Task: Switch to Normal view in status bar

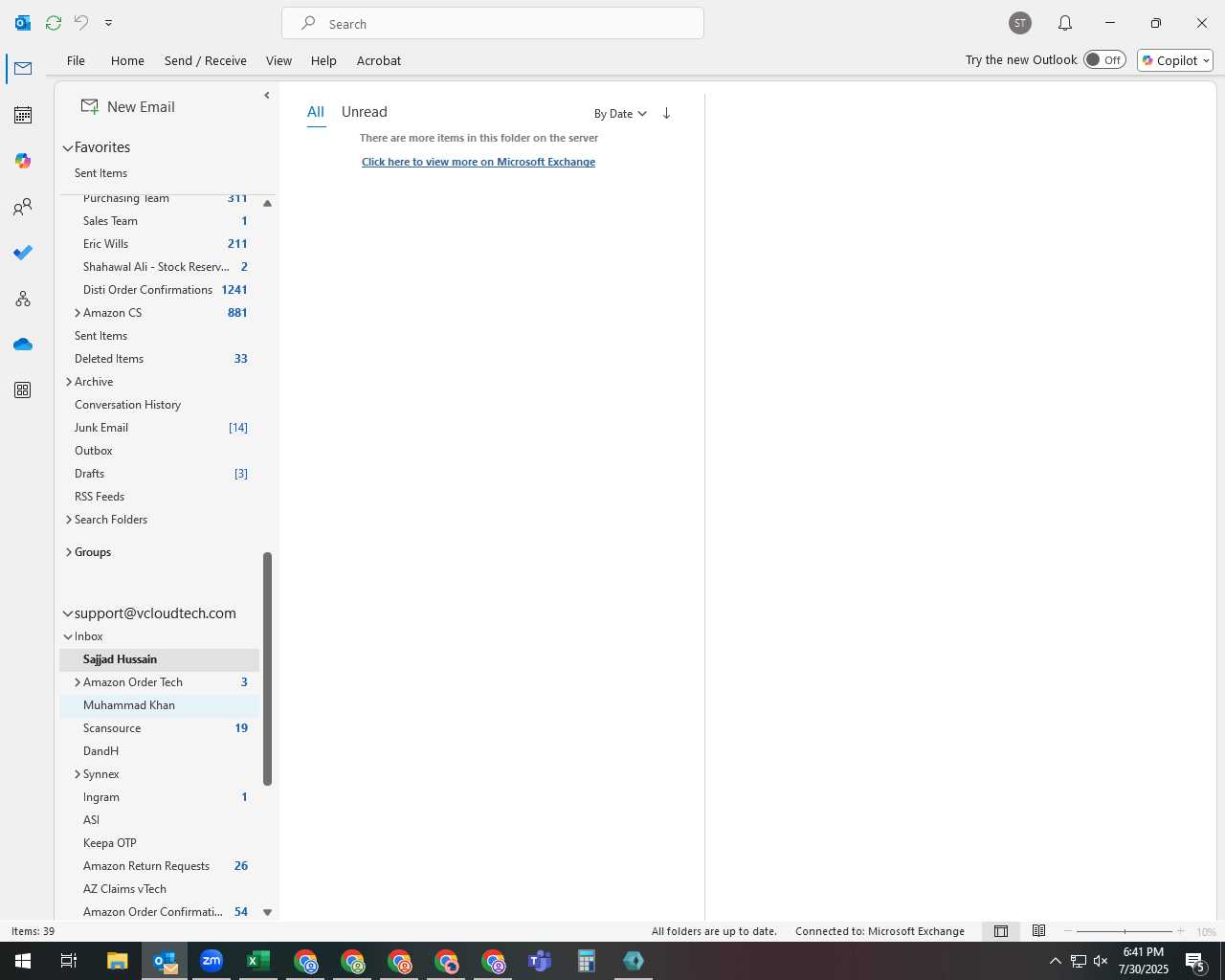Action: 1001,931
